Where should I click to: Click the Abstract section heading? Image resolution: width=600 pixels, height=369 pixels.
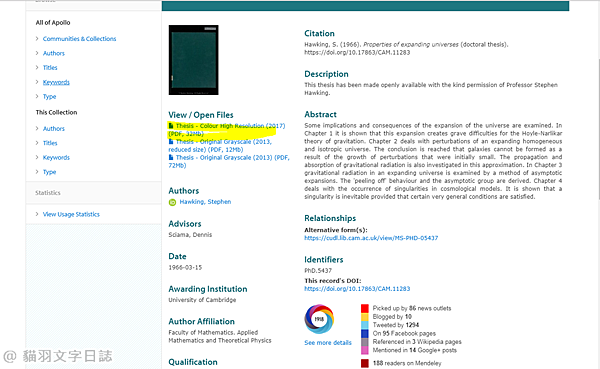tap(321, 114)
